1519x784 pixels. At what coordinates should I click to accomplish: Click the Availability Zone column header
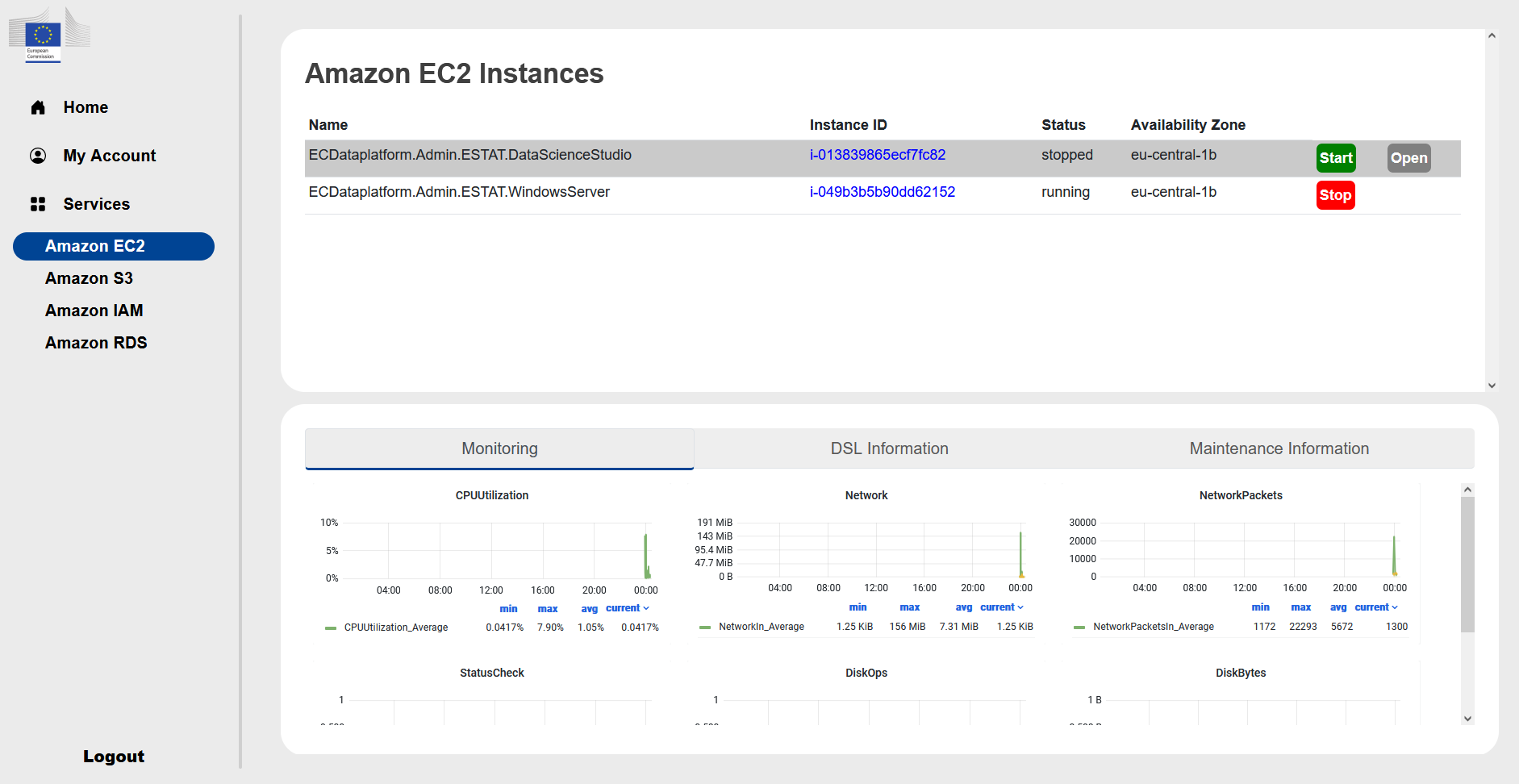1188,125
